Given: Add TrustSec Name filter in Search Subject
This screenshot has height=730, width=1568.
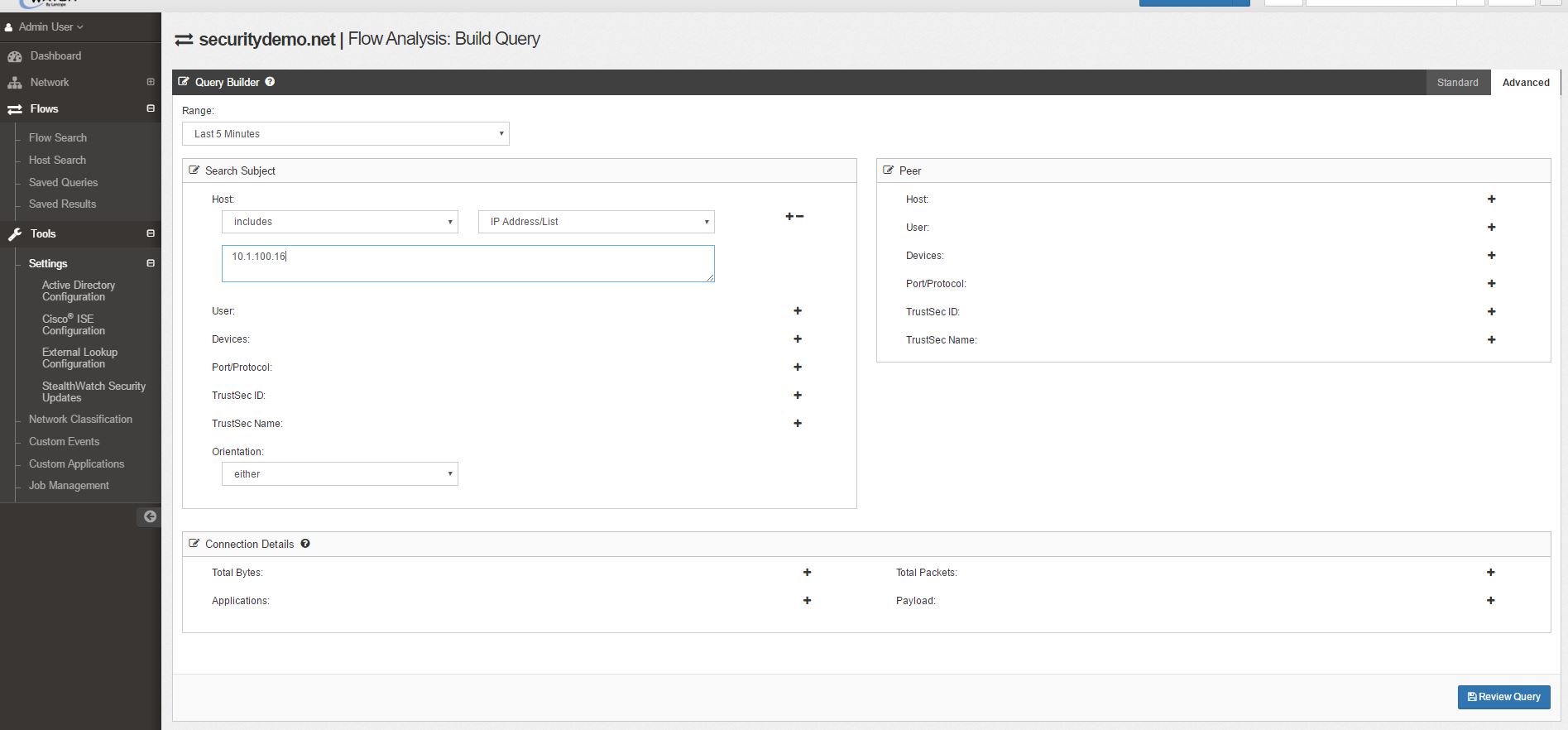Looking at the screenshot, I should pos(798,424).
